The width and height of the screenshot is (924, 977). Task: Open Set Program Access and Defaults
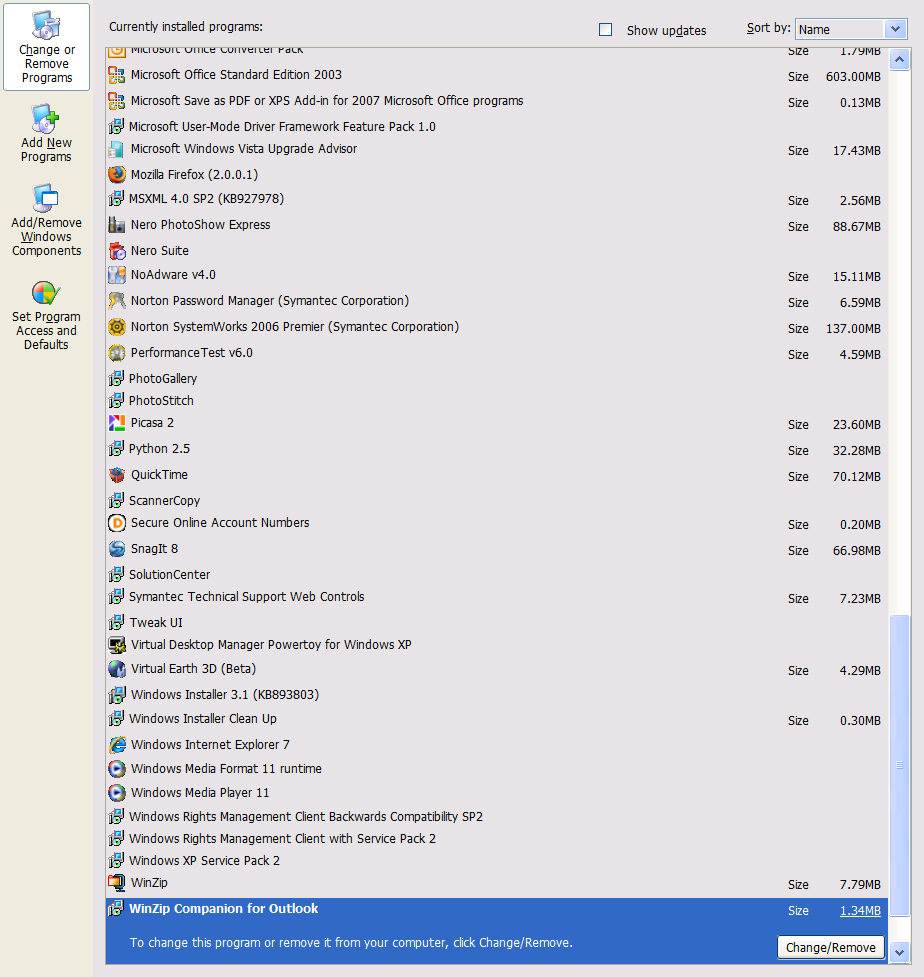[x=46, y=315]
